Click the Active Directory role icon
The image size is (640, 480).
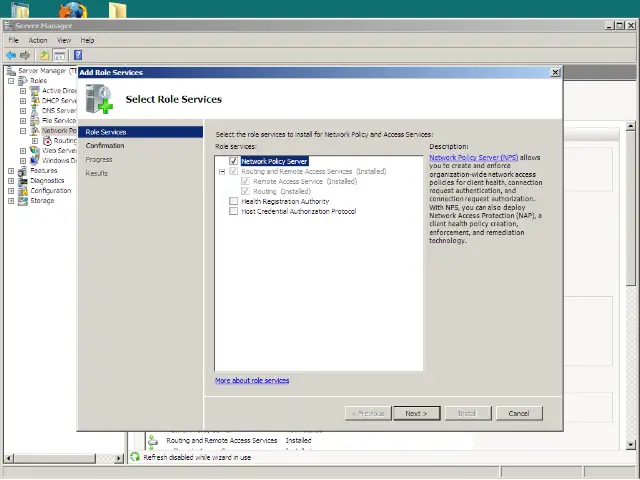[35, 91]
